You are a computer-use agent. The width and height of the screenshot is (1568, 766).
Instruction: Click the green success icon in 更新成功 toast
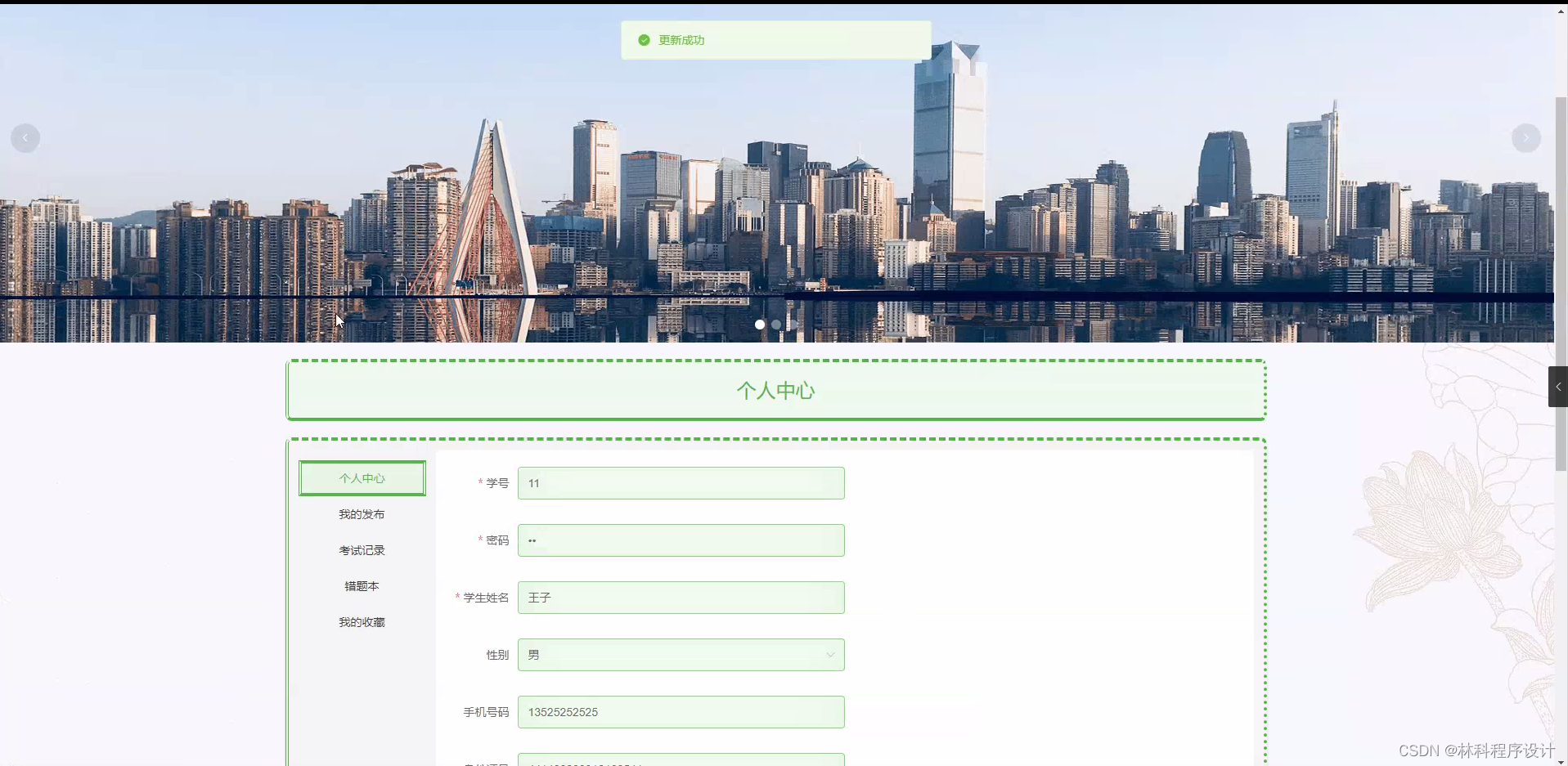click(644, 40)
